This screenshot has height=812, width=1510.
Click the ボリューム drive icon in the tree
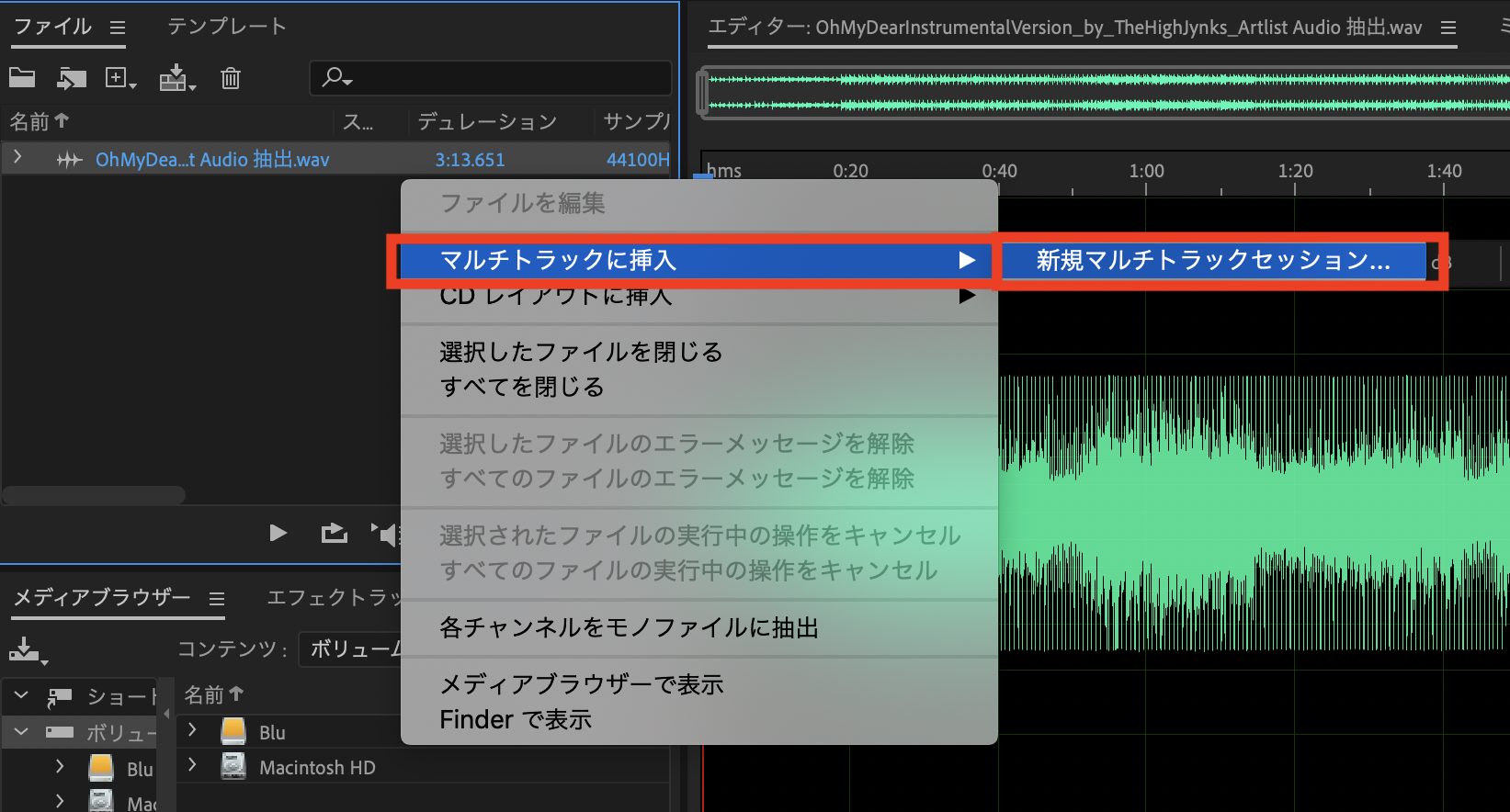pos(60,732)
